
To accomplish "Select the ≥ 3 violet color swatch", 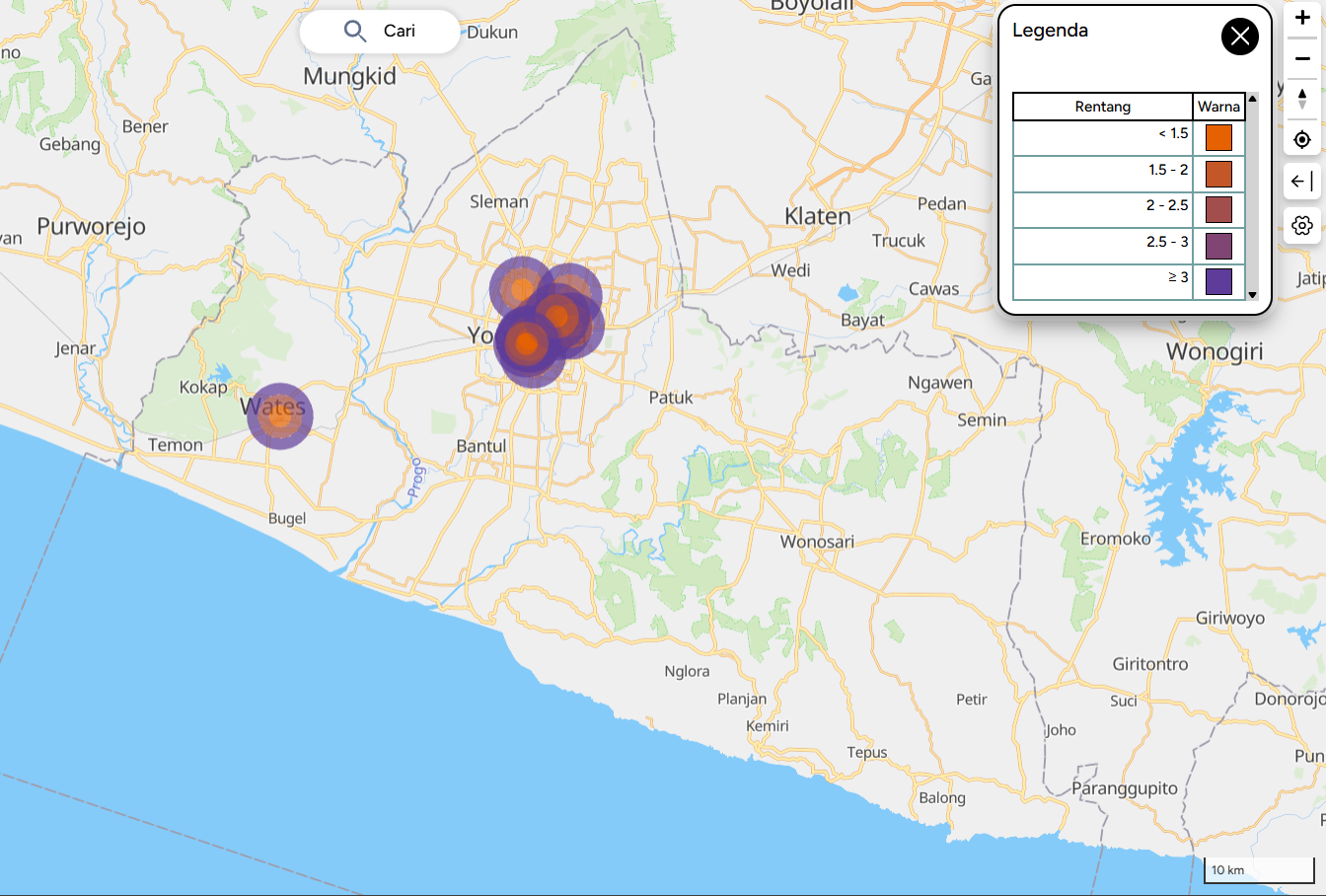I will tap(1218, 282).
